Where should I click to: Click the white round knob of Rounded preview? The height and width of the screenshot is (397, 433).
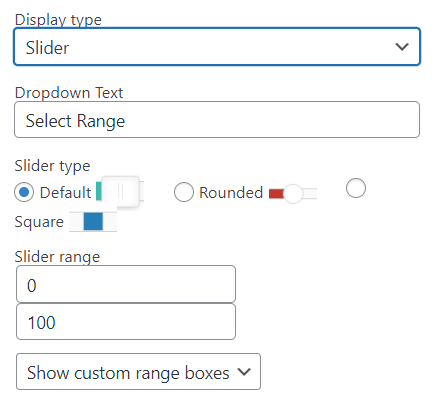coord(293,194)
